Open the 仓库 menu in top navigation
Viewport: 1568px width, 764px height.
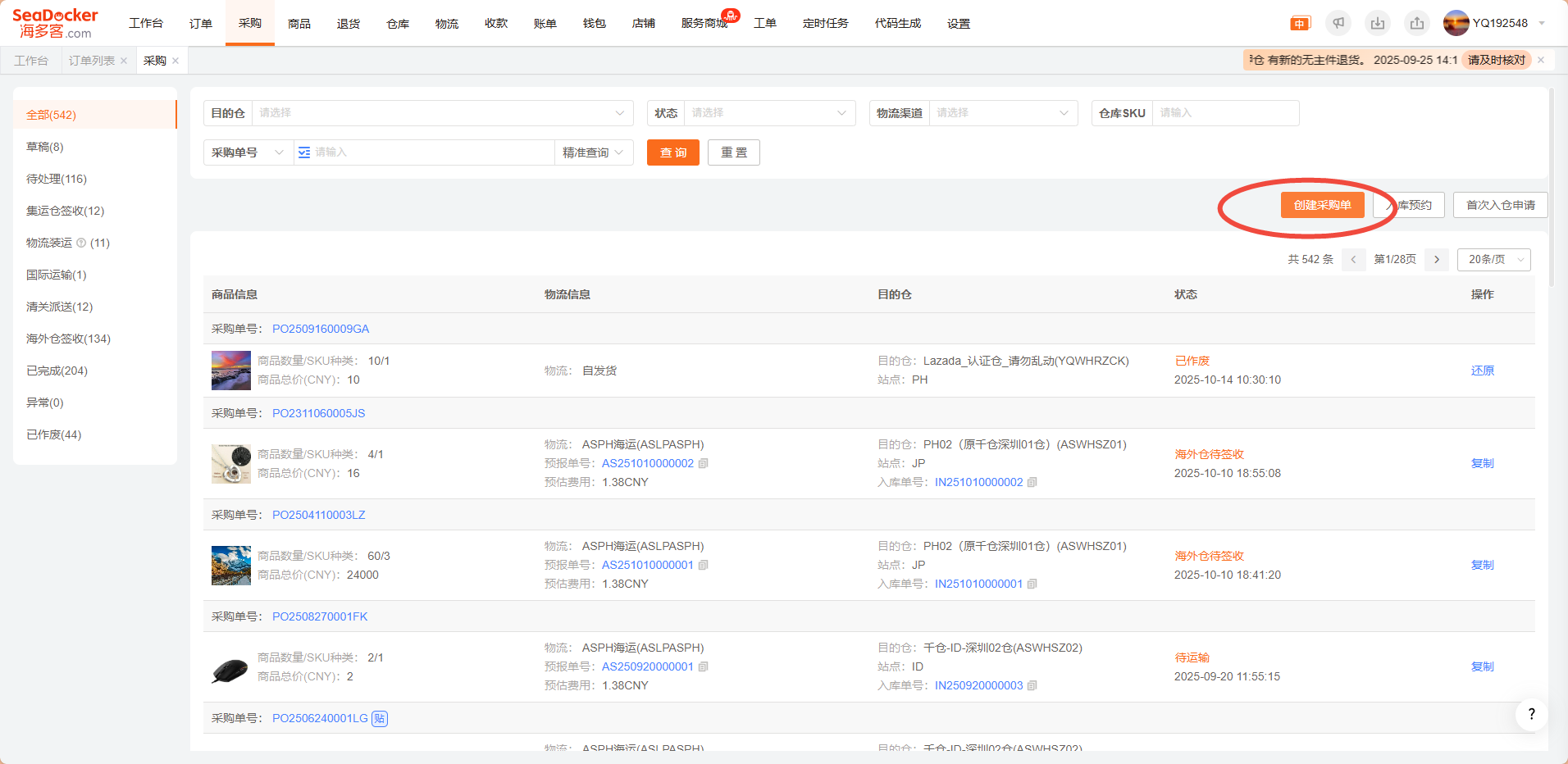click(x=398, y=24)
